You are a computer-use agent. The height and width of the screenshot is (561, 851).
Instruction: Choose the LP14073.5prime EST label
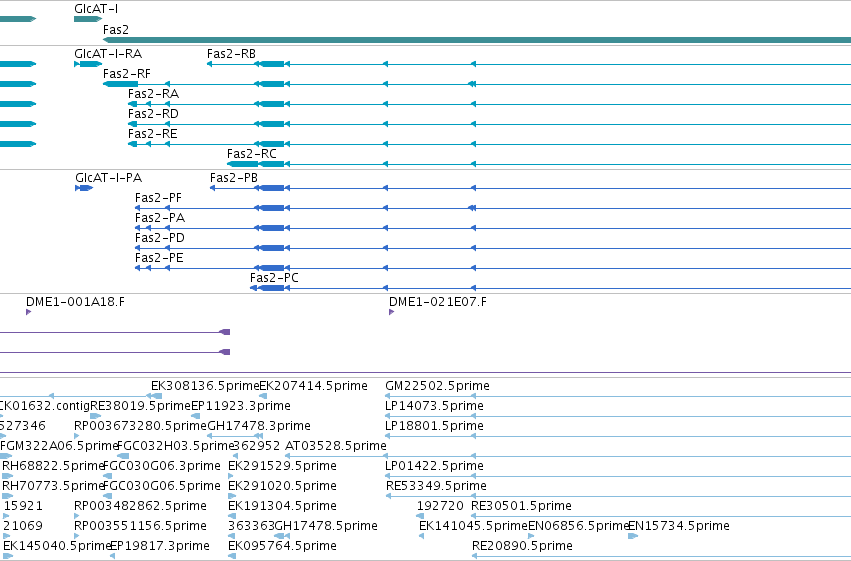click(434, 406)
